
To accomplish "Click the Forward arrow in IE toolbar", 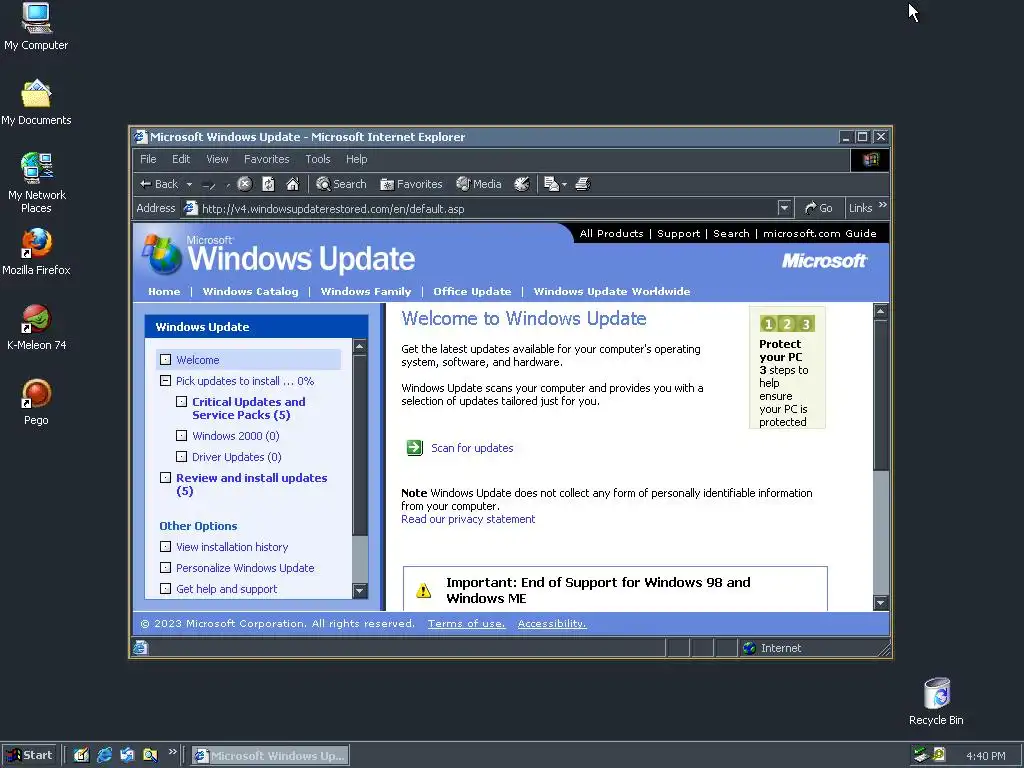I will tap(209, 185).
